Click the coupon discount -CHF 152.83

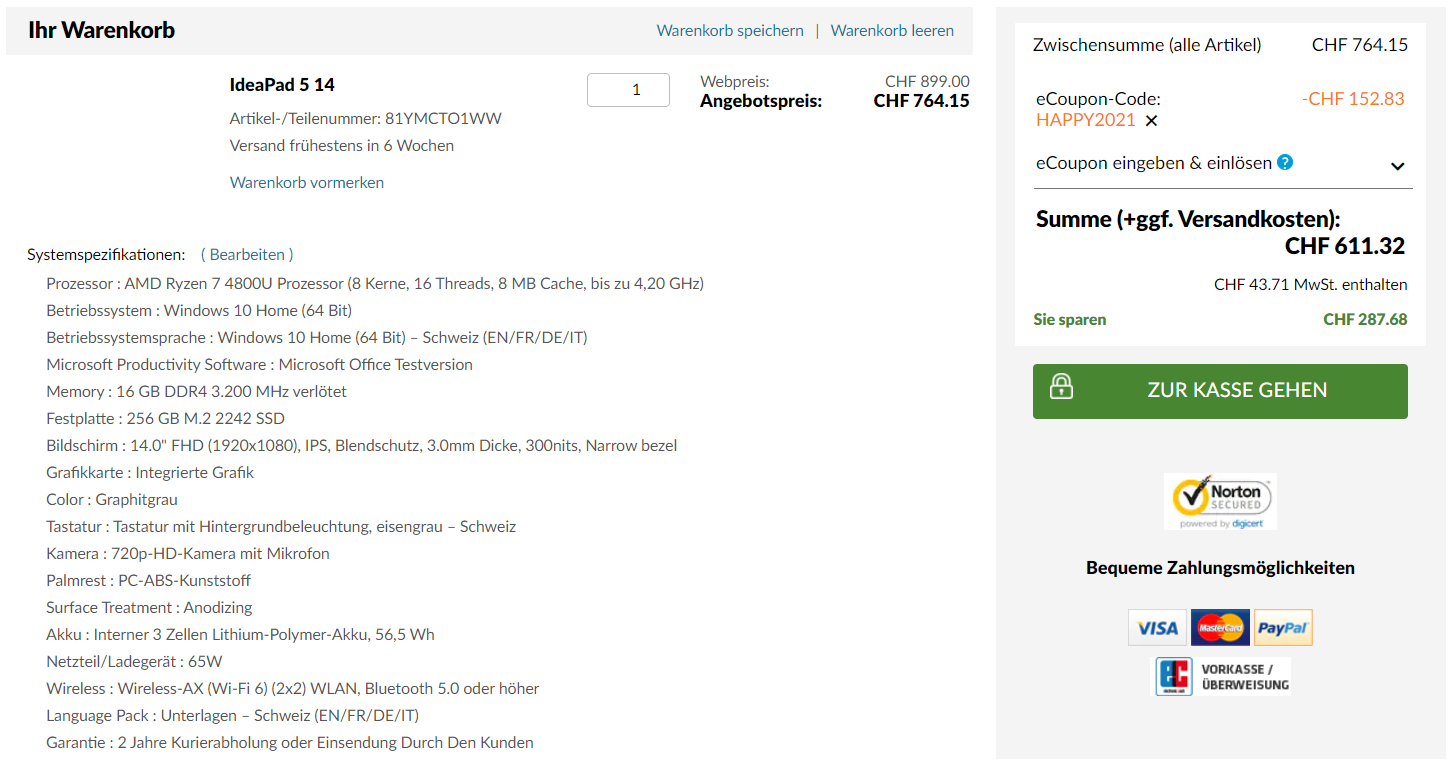1353,99
